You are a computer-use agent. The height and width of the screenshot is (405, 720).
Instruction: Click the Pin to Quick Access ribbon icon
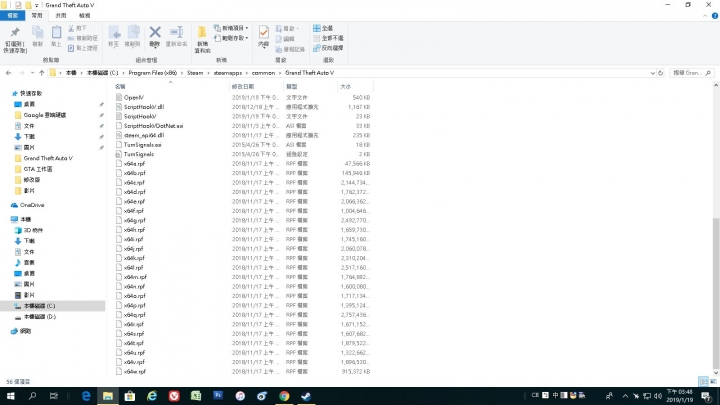click(x=15, y=33)
